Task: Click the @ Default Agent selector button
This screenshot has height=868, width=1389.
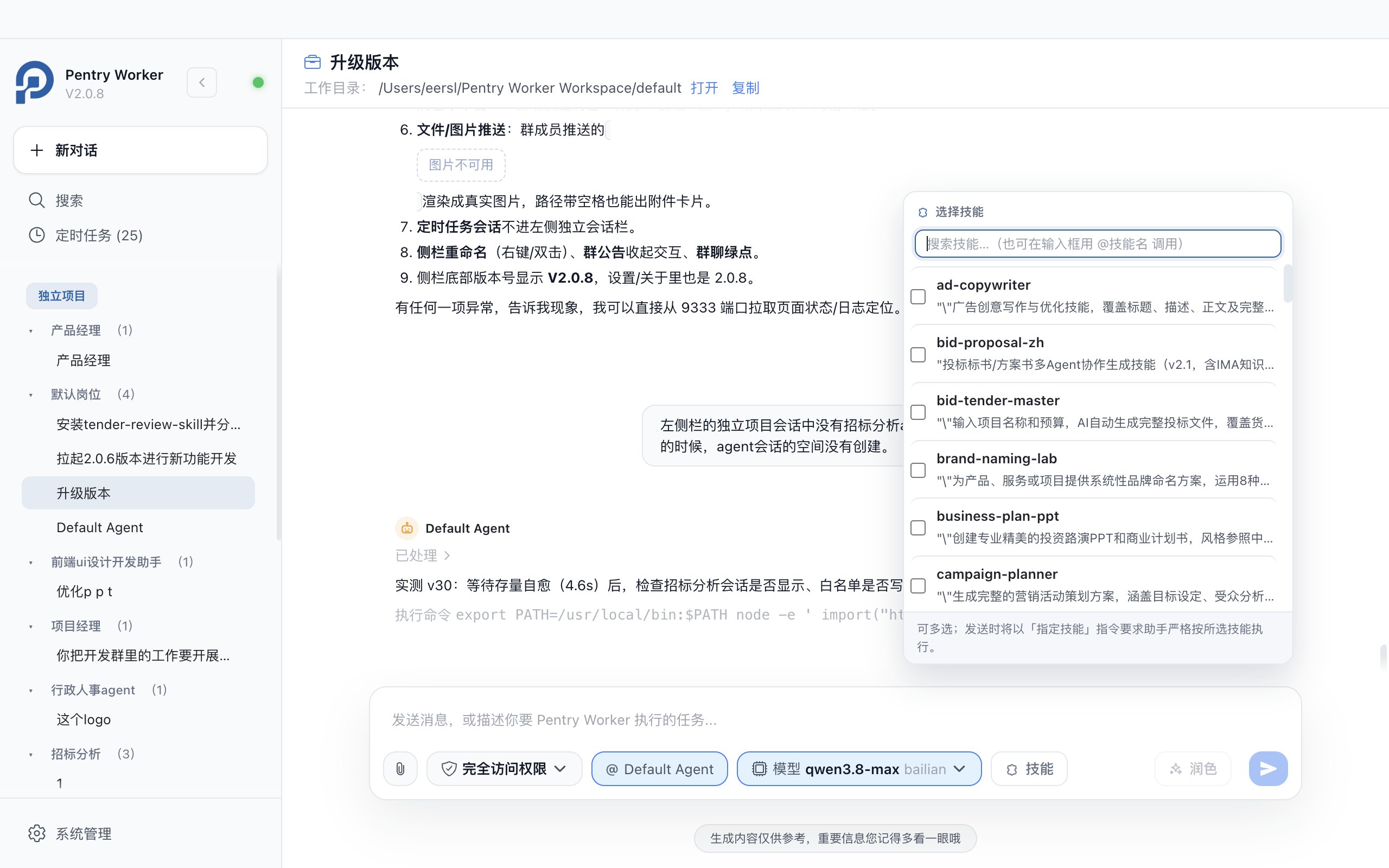Action: [659, 769]
